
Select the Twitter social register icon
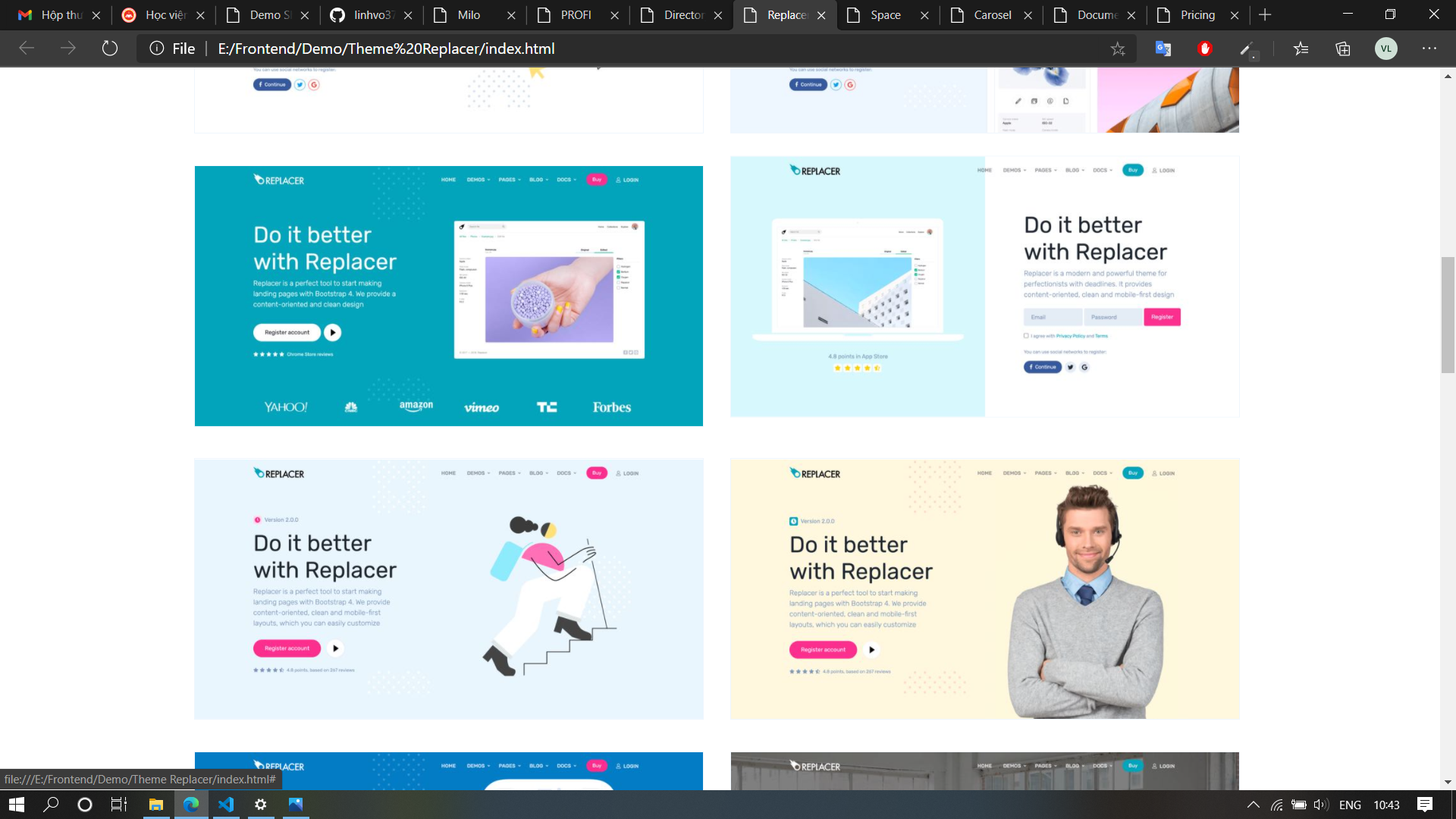pyautogui.click(x=1070, y=367)
